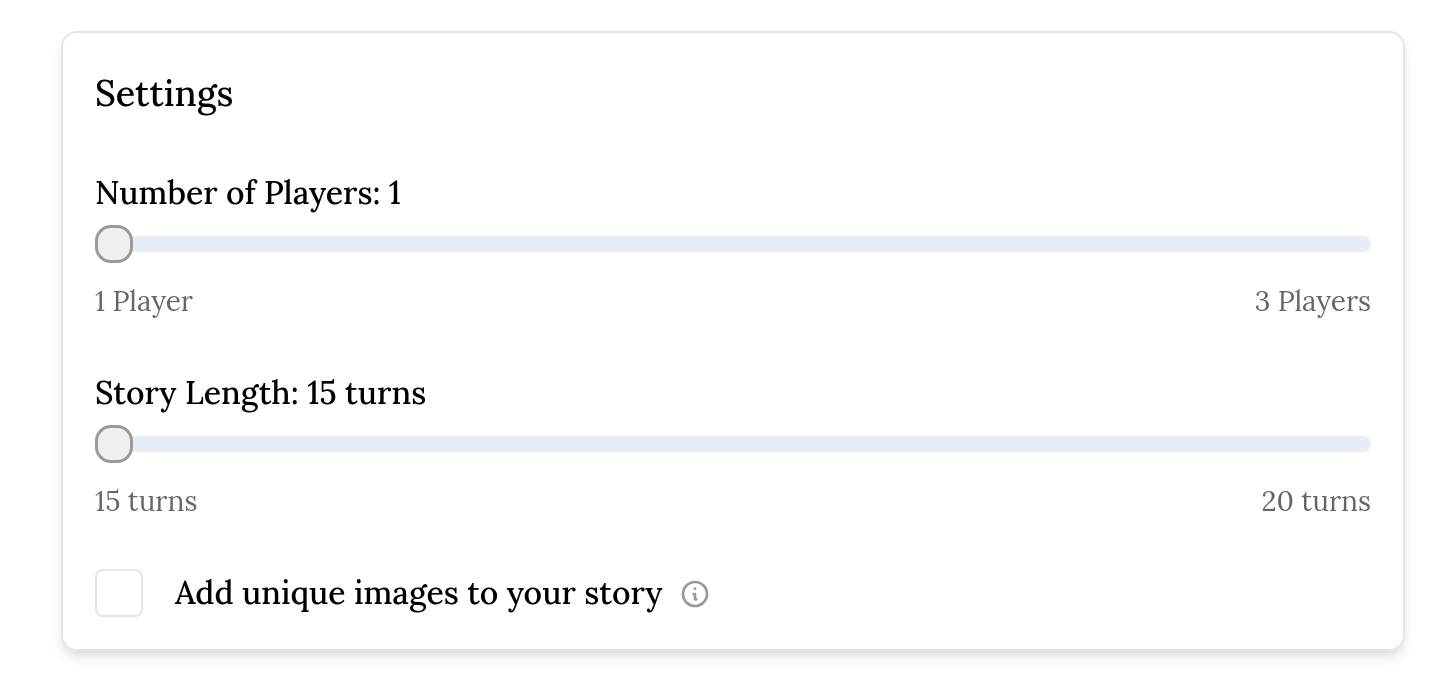The width and height of the screenshot is (1439, 682).
Task: Click the Story Length slider track
Action: coord(733,444)
